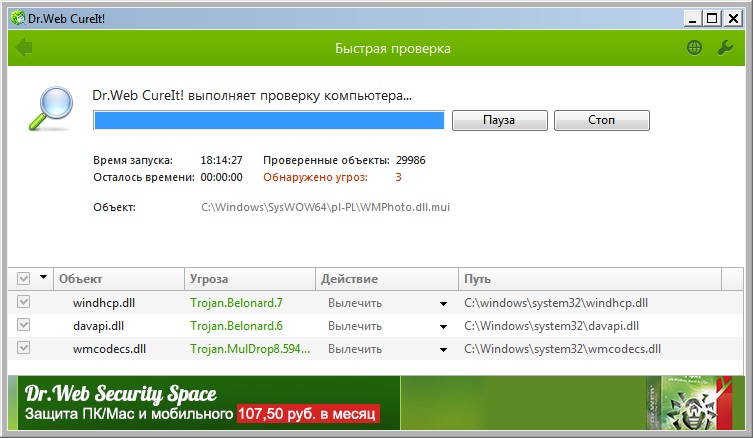Open the Trojan.Belonard.6 threat link
This screenshot has width=753, height=438.
coord(236,326)
